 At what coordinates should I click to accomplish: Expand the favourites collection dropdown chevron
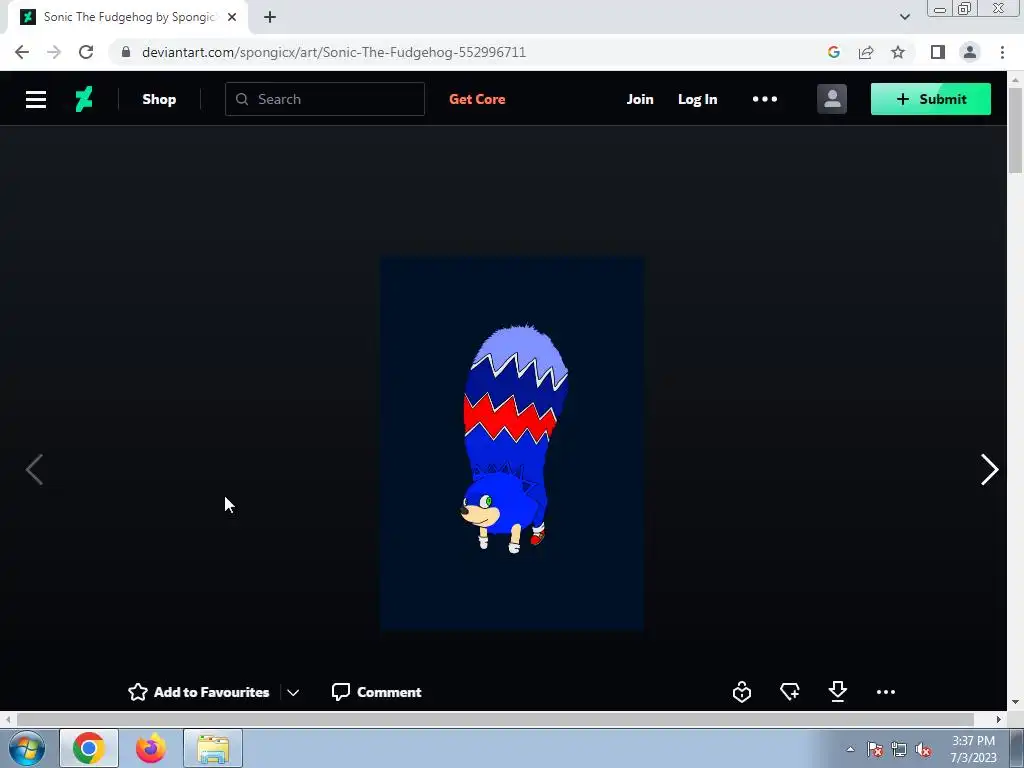293,692
